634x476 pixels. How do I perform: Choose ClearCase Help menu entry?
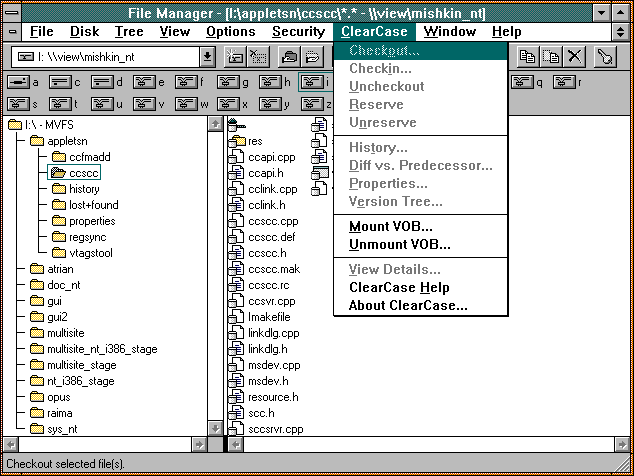(421, 288)
